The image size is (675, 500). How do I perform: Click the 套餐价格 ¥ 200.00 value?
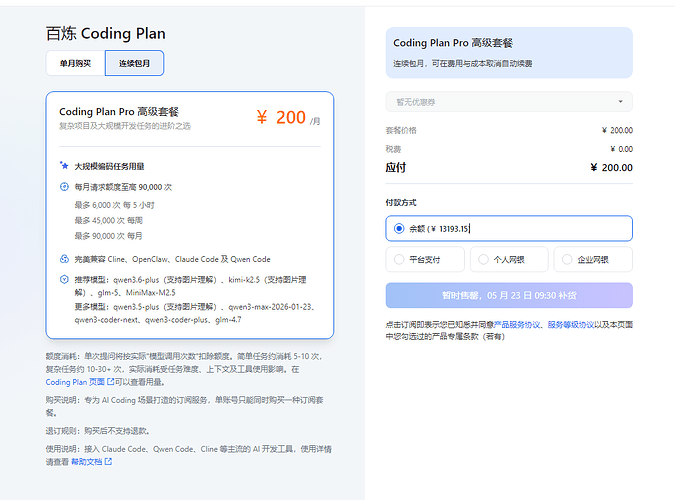(x=617, y=130)
